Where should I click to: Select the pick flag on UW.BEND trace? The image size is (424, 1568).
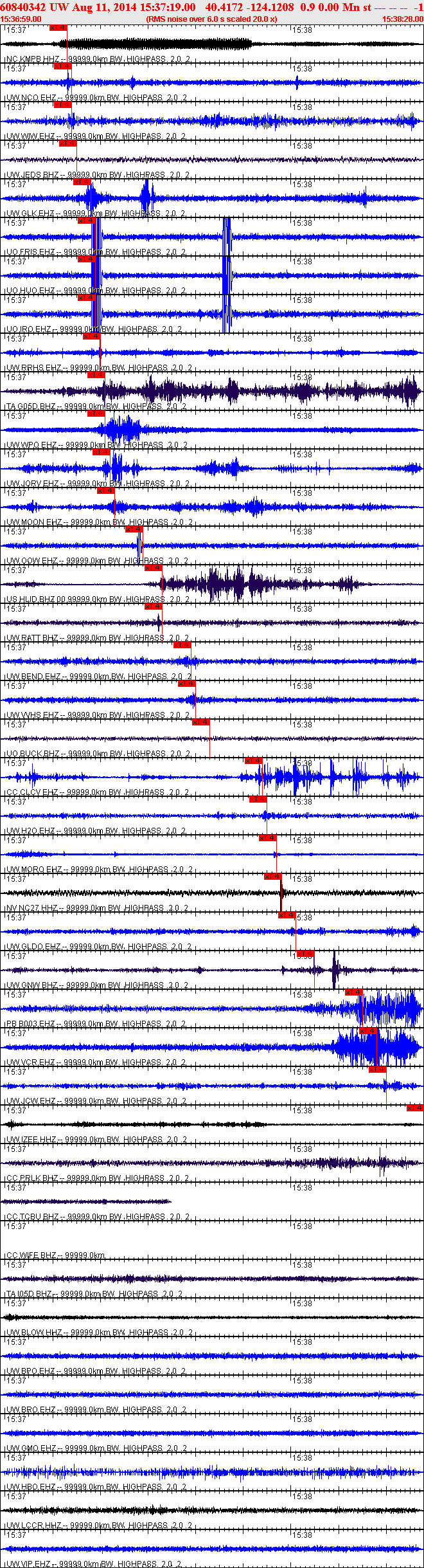[182, 645]
